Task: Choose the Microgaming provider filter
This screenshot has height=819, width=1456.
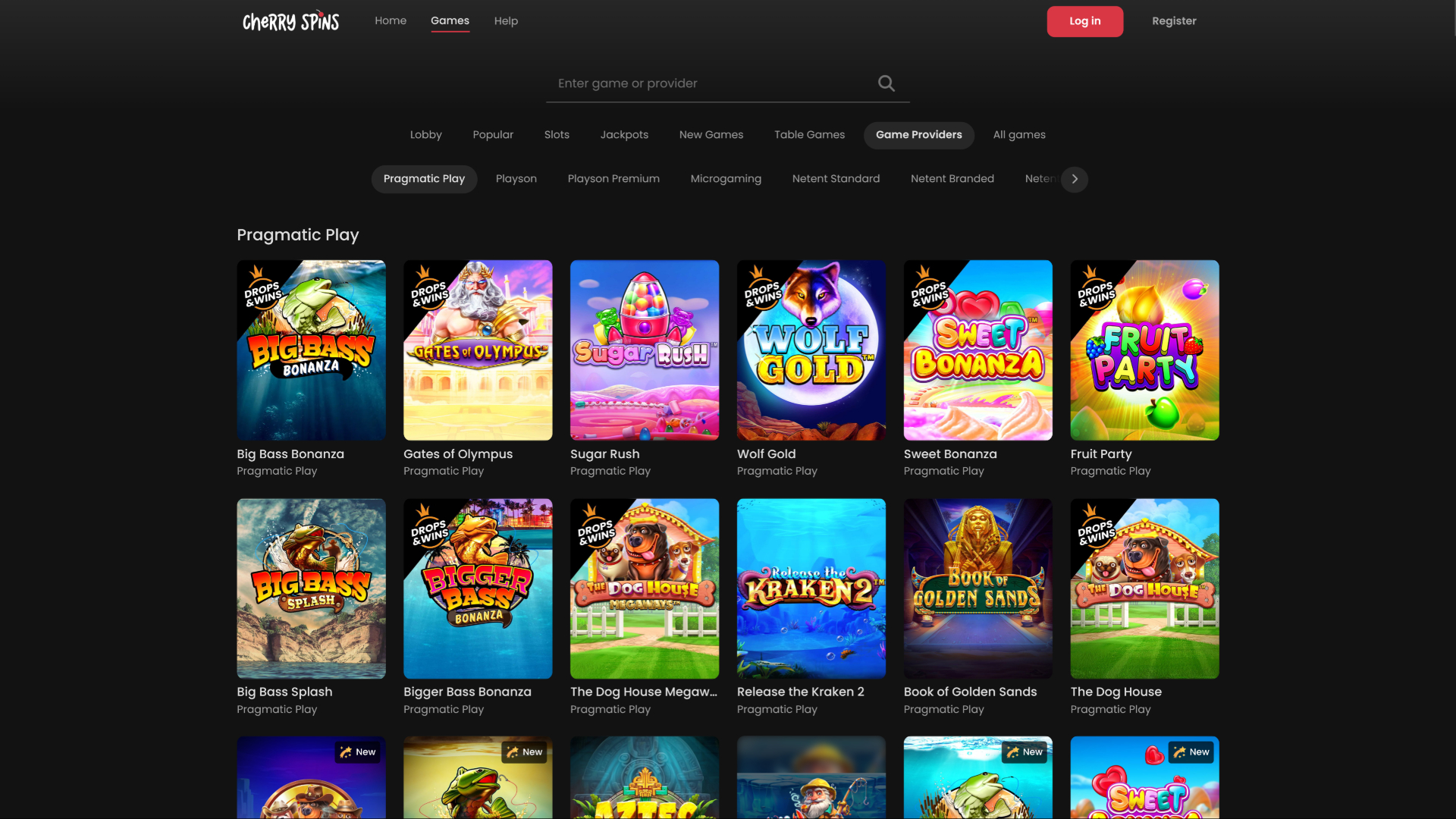Action: coord(726,179)
